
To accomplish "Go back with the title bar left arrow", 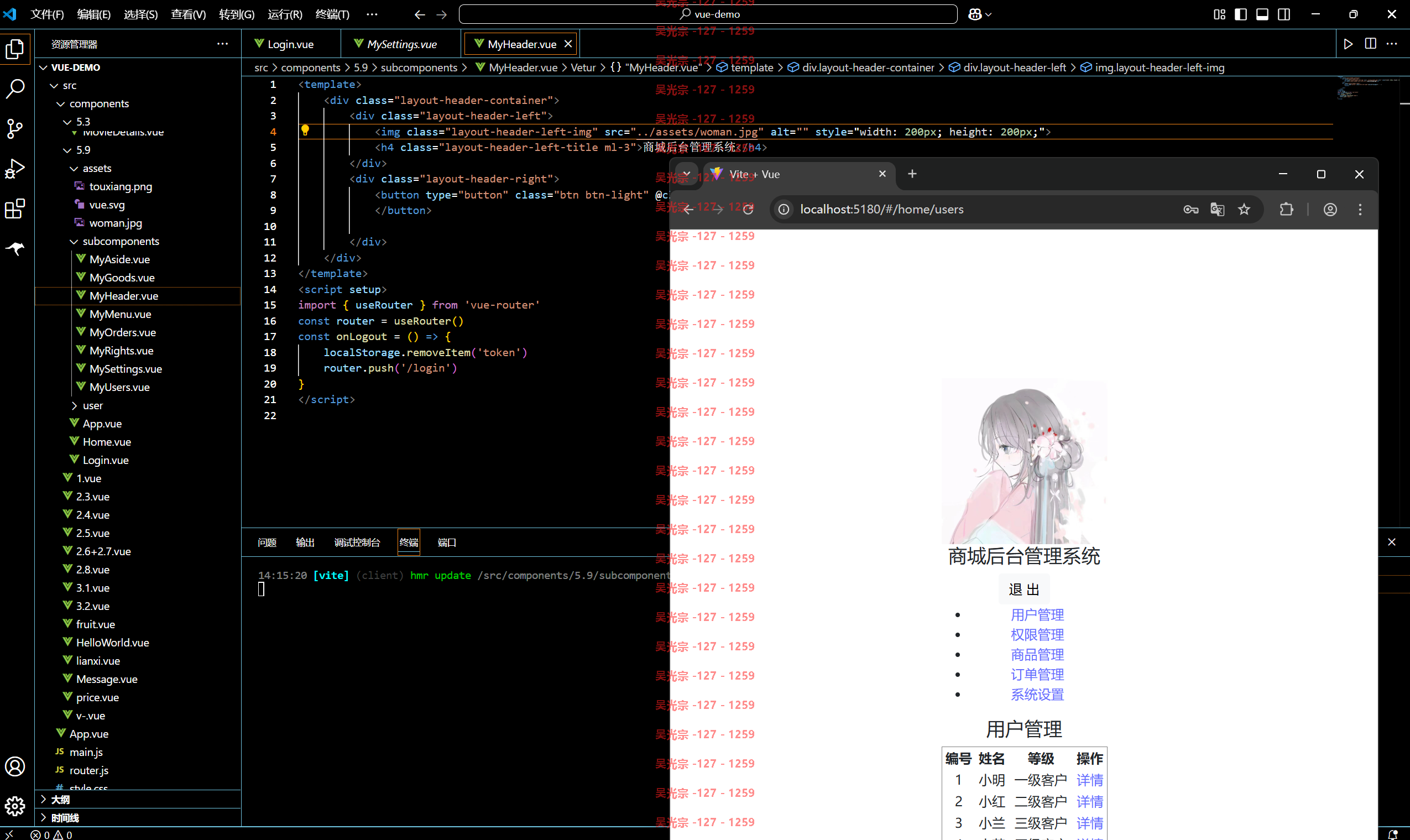I will pyautogui.click(x=419, y=15).
